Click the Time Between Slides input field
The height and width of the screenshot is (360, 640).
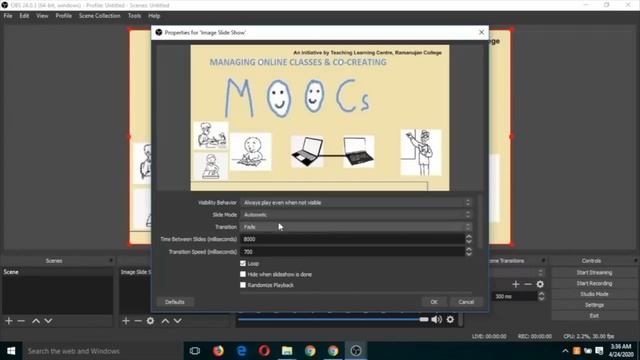pyautogui.click(x=353, y=239)
